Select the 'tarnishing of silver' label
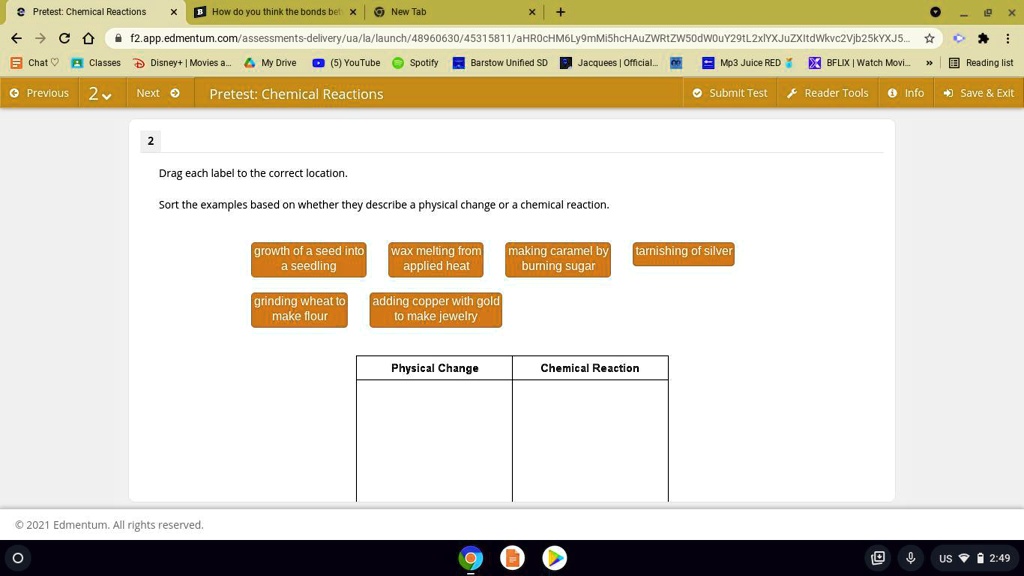 (684, 255)
